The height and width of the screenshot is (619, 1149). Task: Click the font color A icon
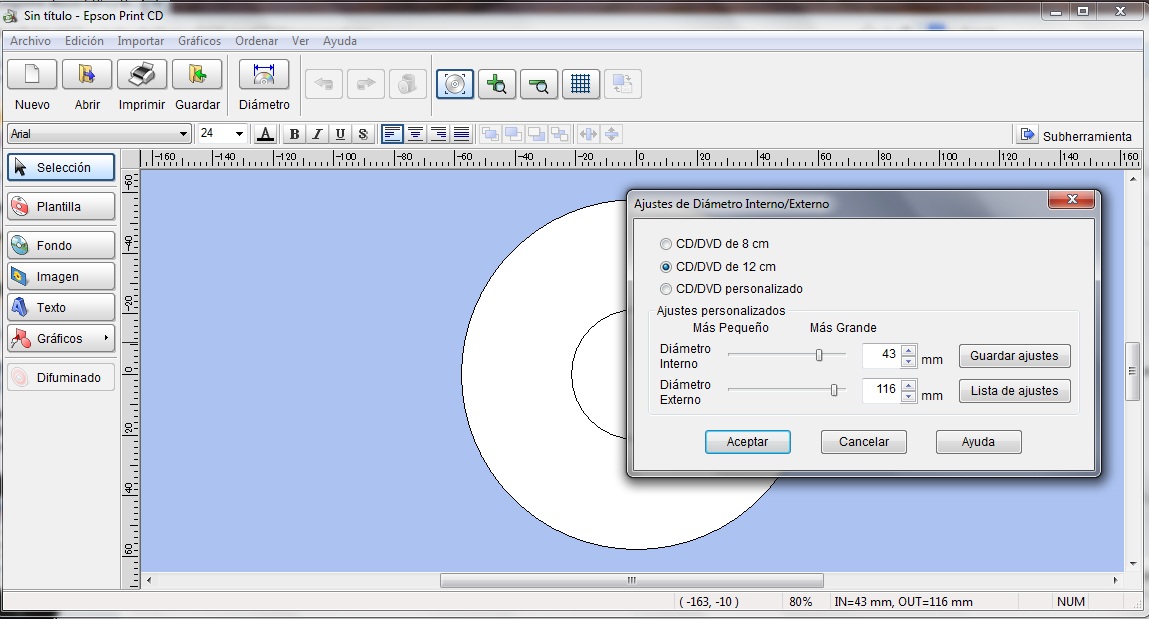(265, 133)
